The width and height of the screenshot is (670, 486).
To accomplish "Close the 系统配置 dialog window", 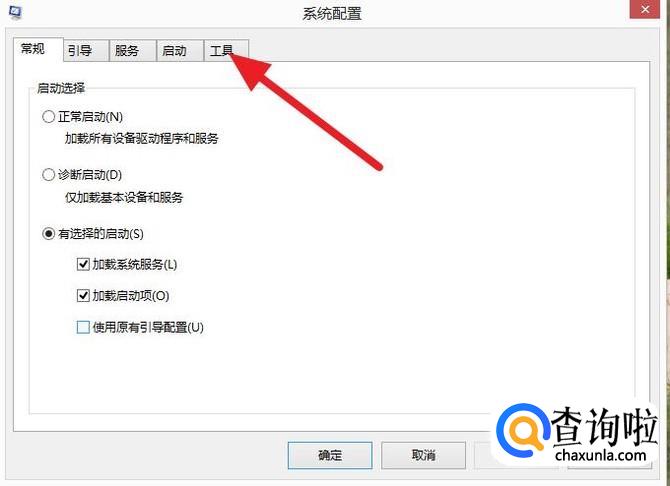I will [x=645, y=9].
